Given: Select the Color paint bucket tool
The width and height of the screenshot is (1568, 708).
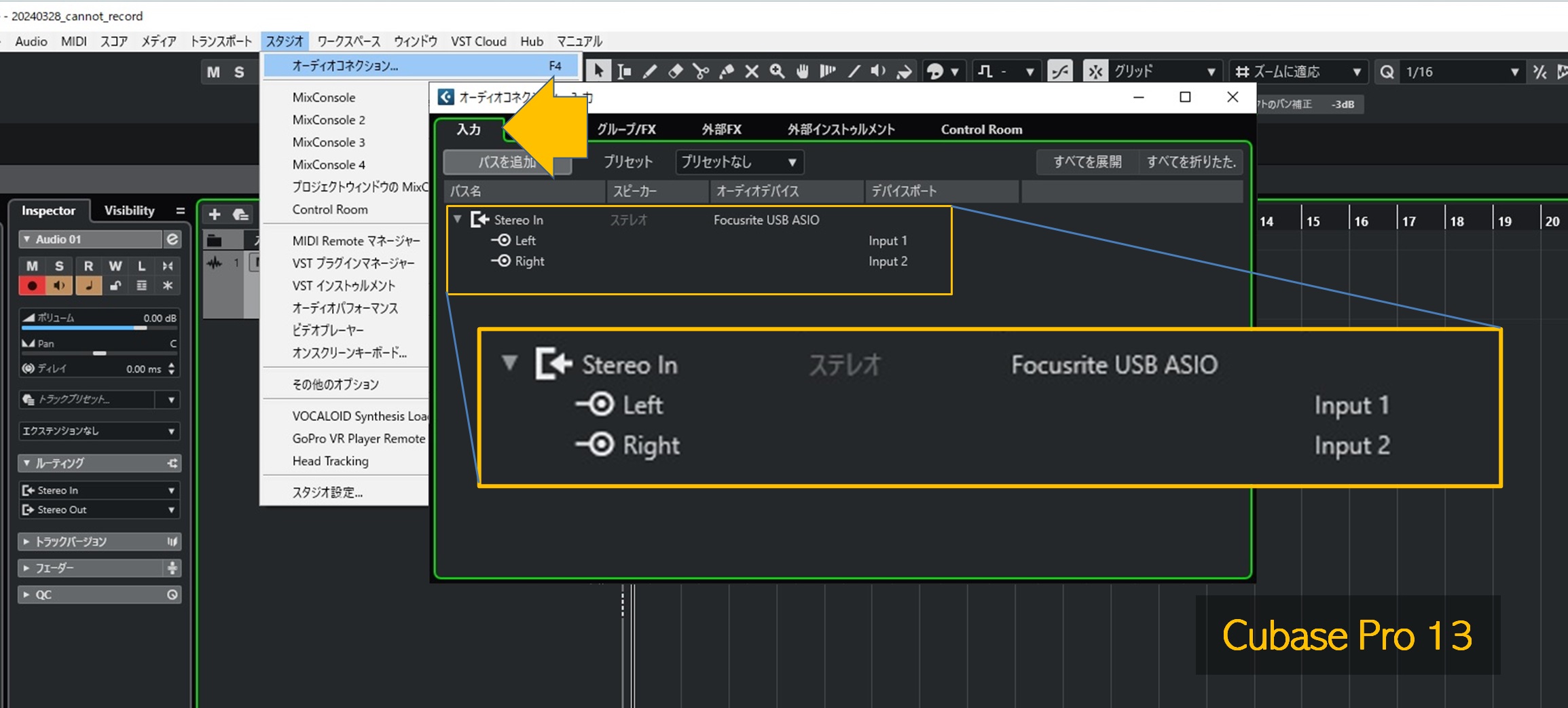Looking at the screenshot, I should pos(905,71).
